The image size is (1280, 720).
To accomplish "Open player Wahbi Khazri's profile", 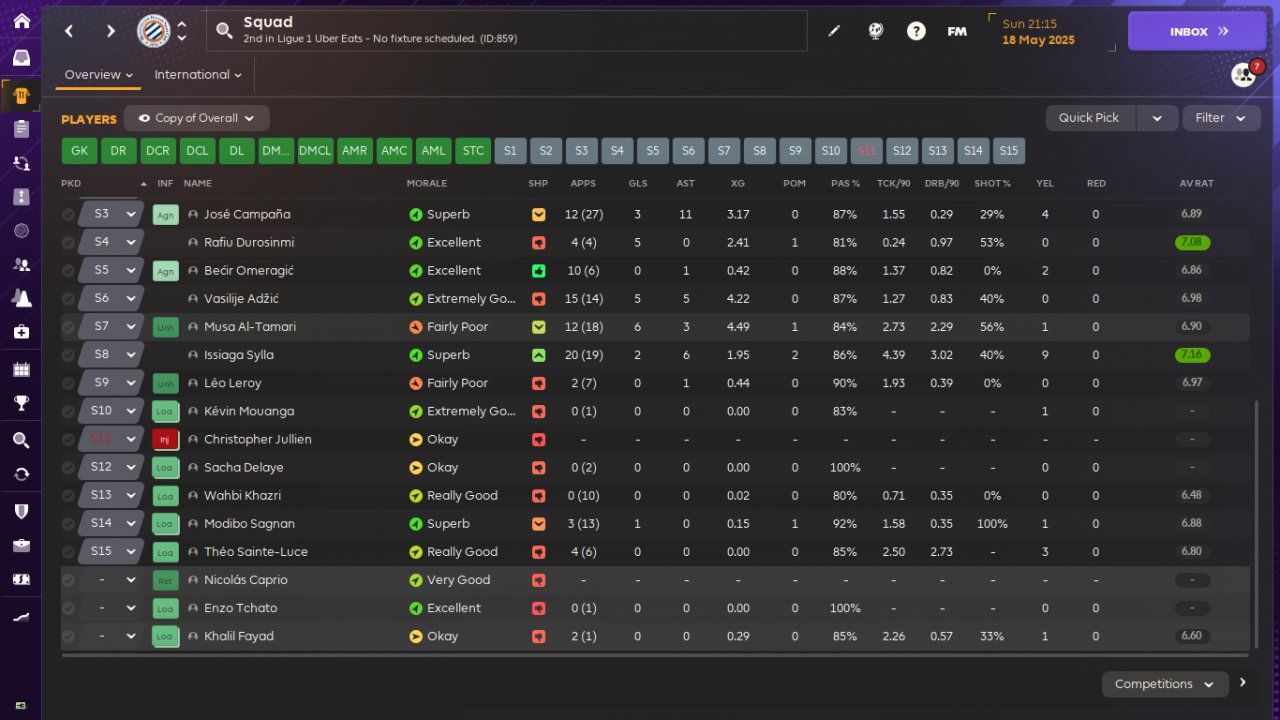I will coord(242,496).
